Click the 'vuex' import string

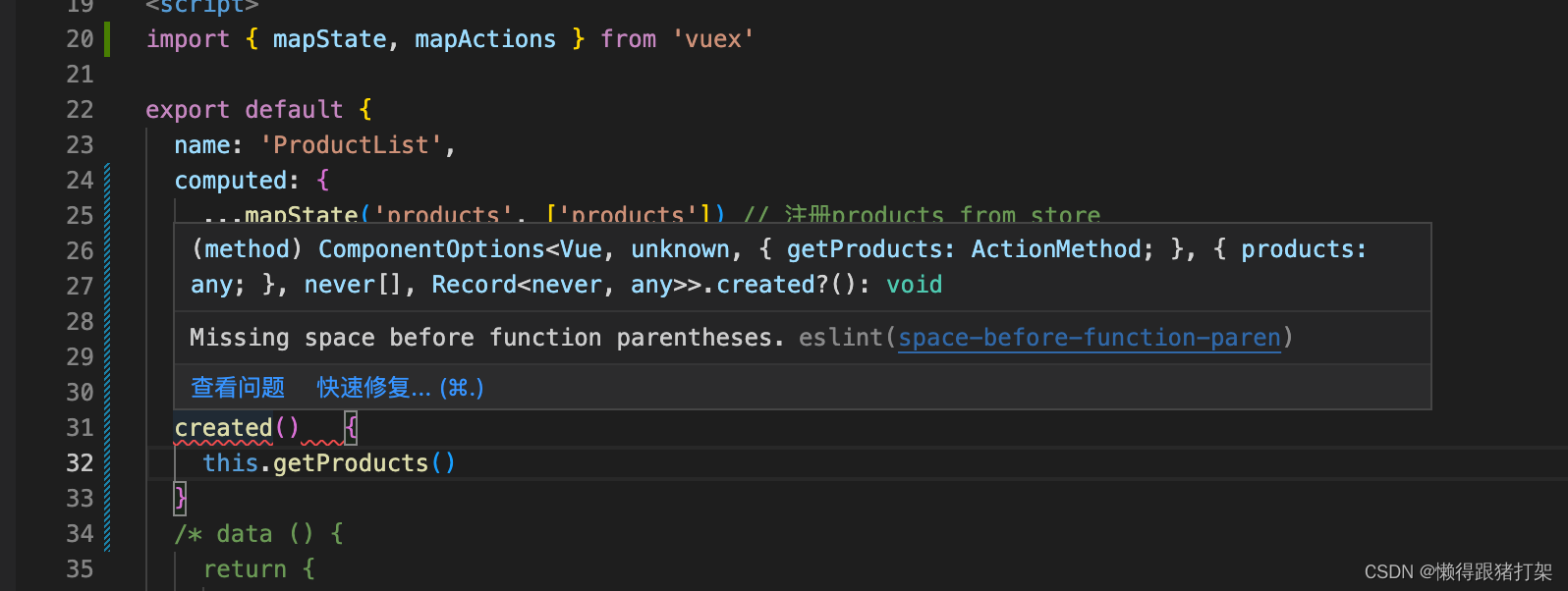[x=713, y=38]
